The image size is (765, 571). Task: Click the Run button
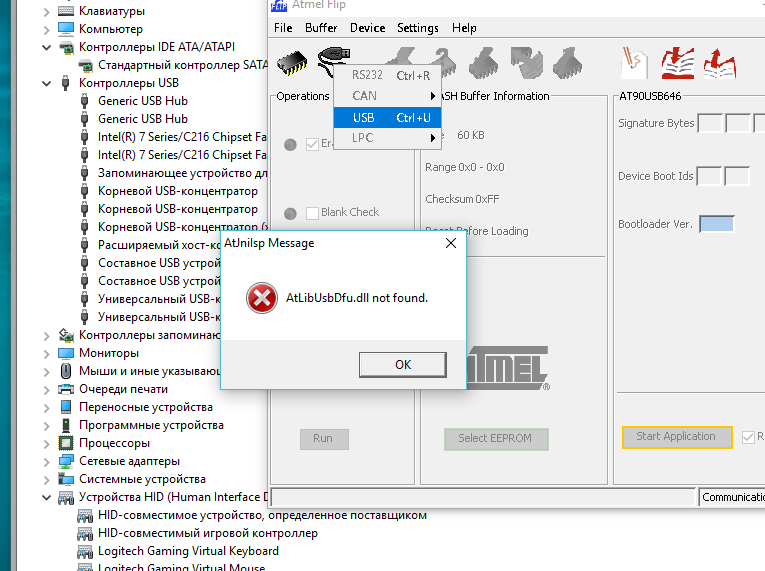(324, 439)
